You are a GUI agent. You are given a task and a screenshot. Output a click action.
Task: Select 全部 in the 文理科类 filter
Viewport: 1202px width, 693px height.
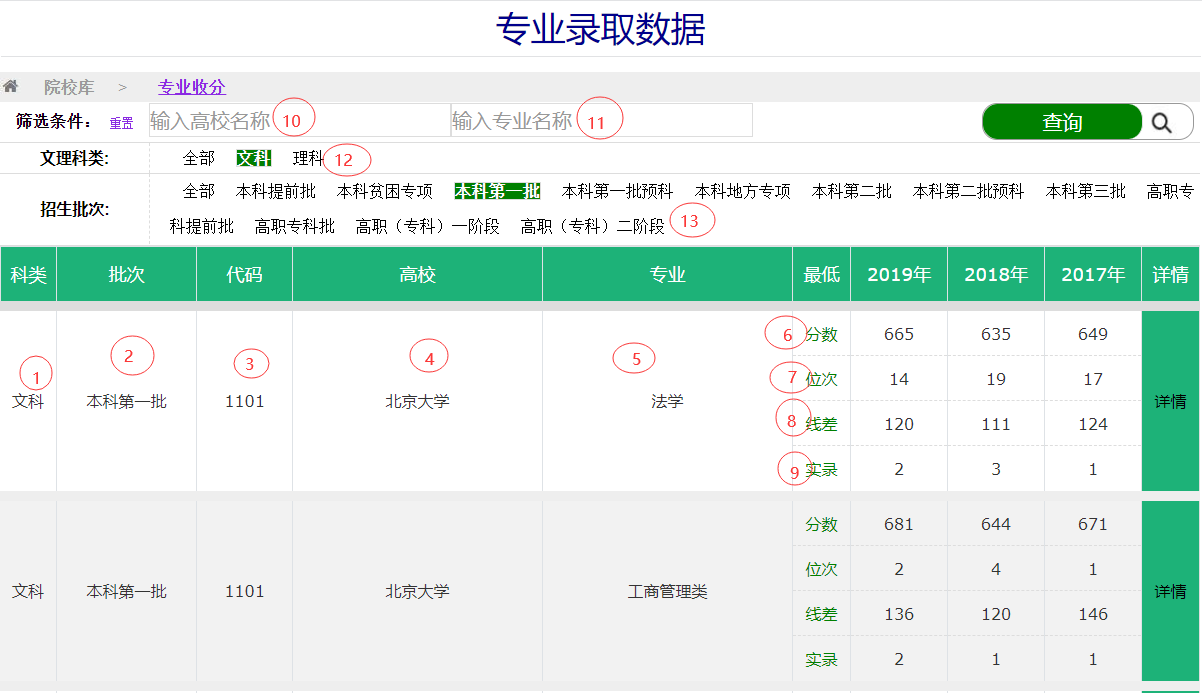click(x=199, y=158)
